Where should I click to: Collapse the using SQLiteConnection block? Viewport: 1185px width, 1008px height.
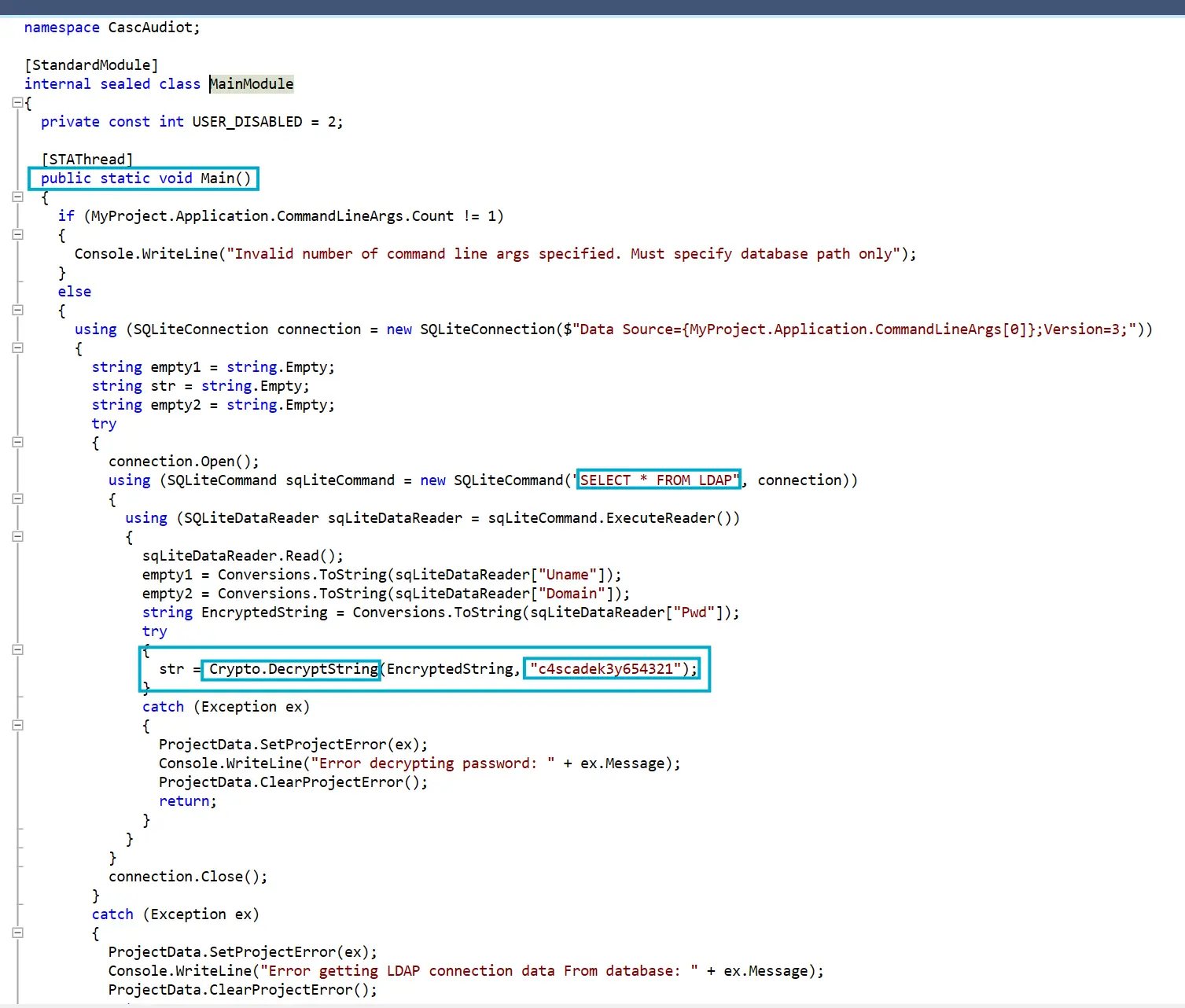coord(17,348)
